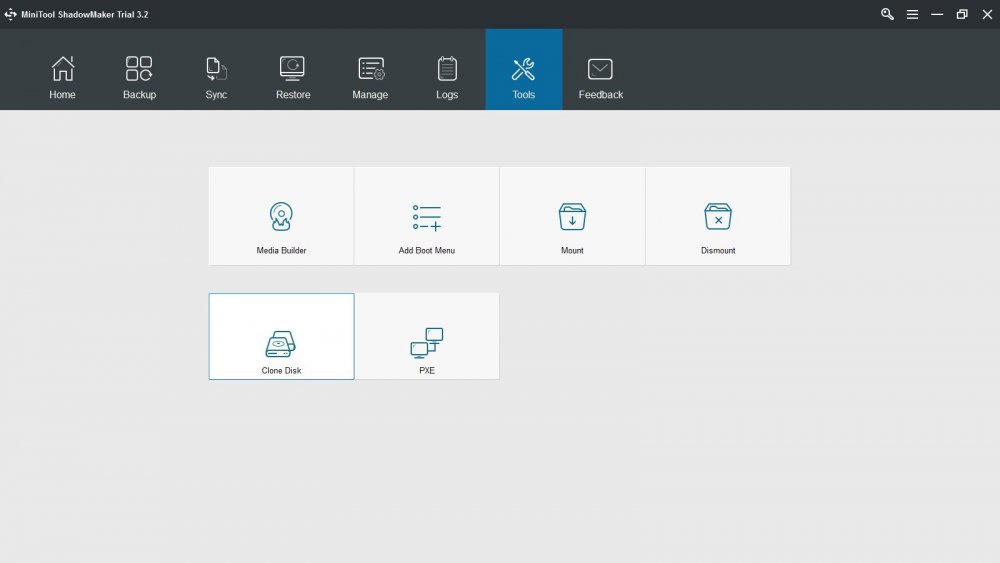
Task: Minimize the ShadowMaker window
Action: pos(937,14)
